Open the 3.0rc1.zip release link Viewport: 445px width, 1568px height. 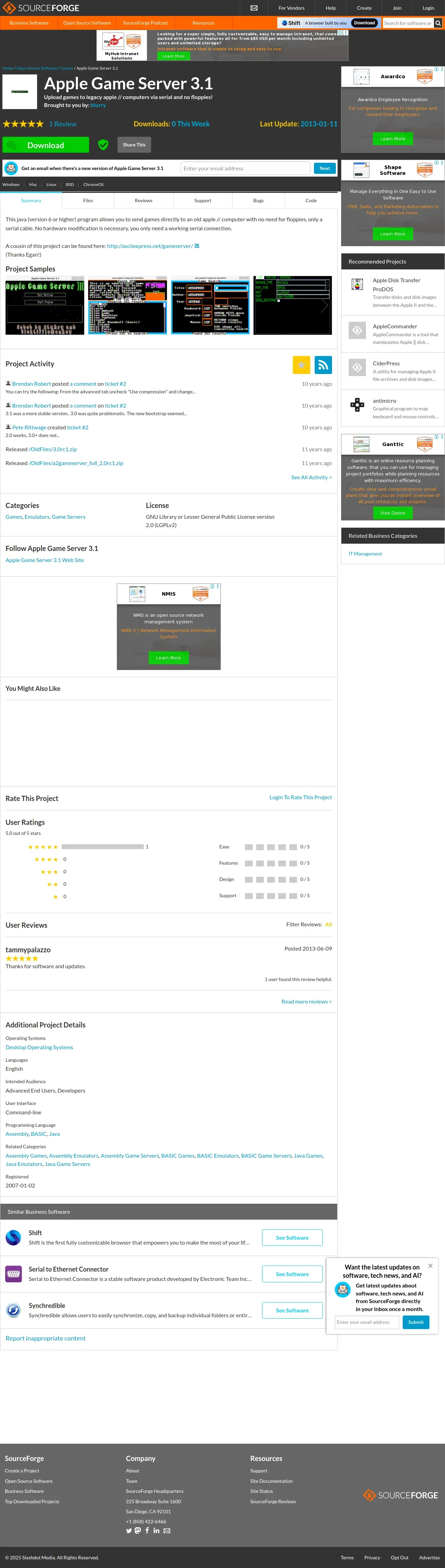coord(53,449)
